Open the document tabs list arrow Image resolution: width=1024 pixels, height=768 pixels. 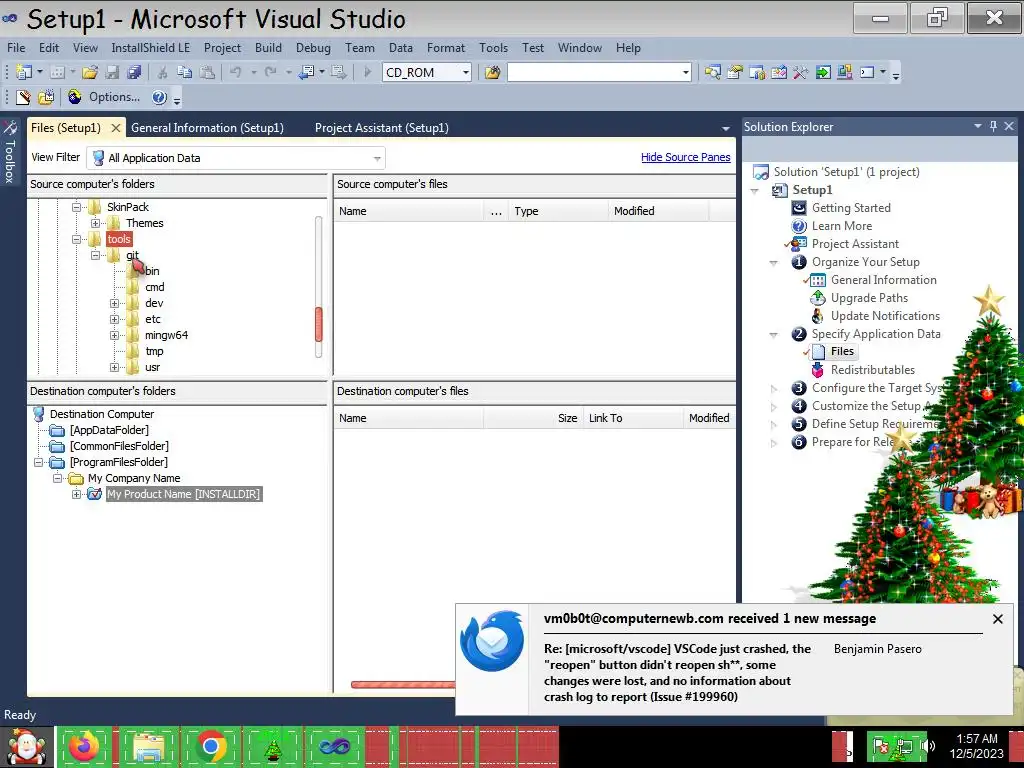coord(726,129)
